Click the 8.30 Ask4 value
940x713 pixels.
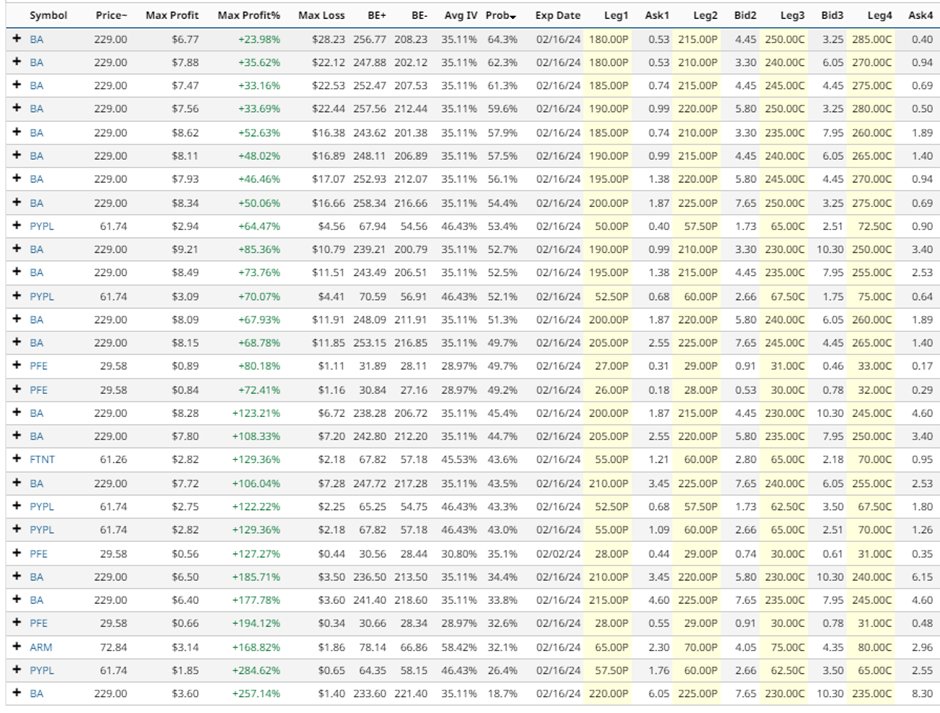pos(922,694)
